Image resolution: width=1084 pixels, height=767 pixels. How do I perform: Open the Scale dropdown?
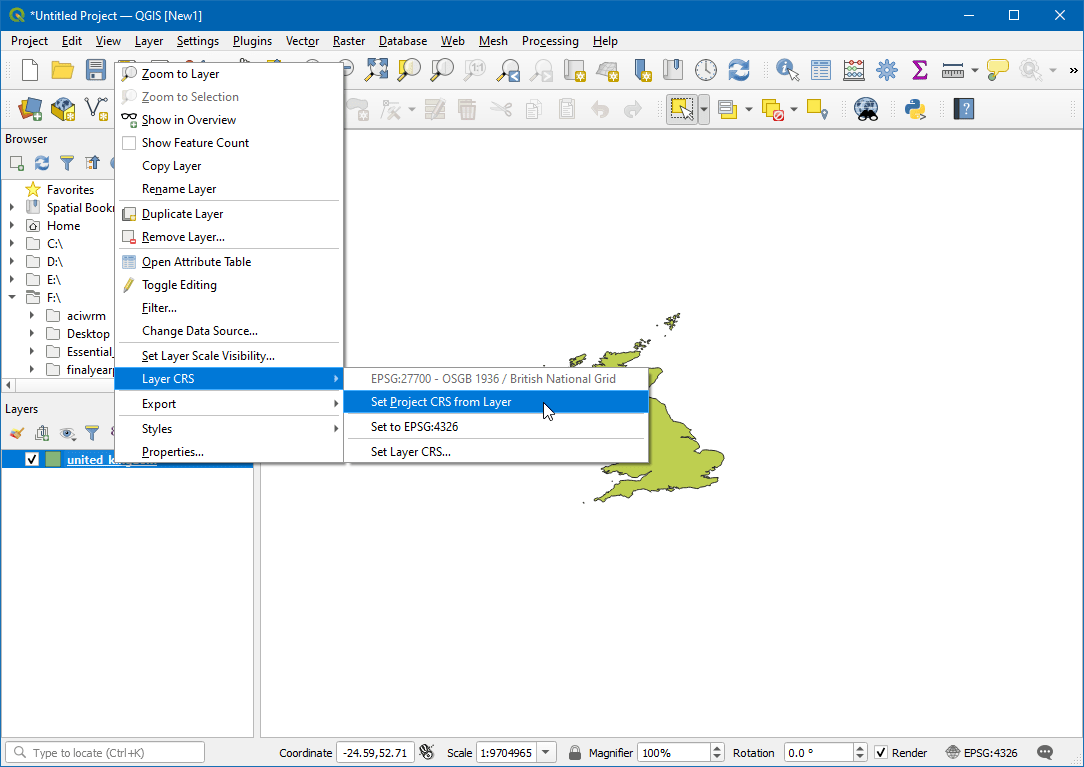click(x=545, y=752)
